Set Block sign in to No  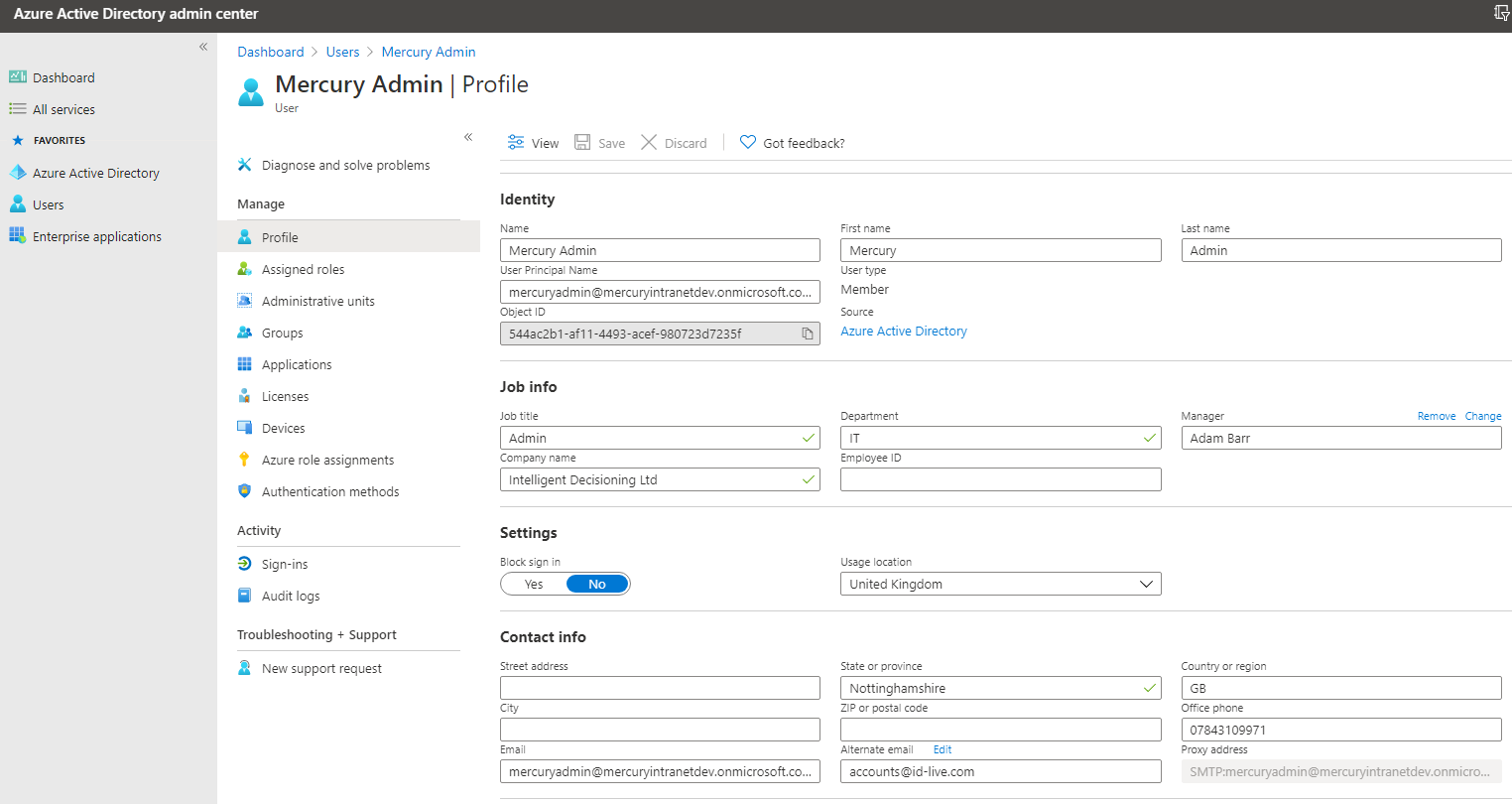click(597, 584)
